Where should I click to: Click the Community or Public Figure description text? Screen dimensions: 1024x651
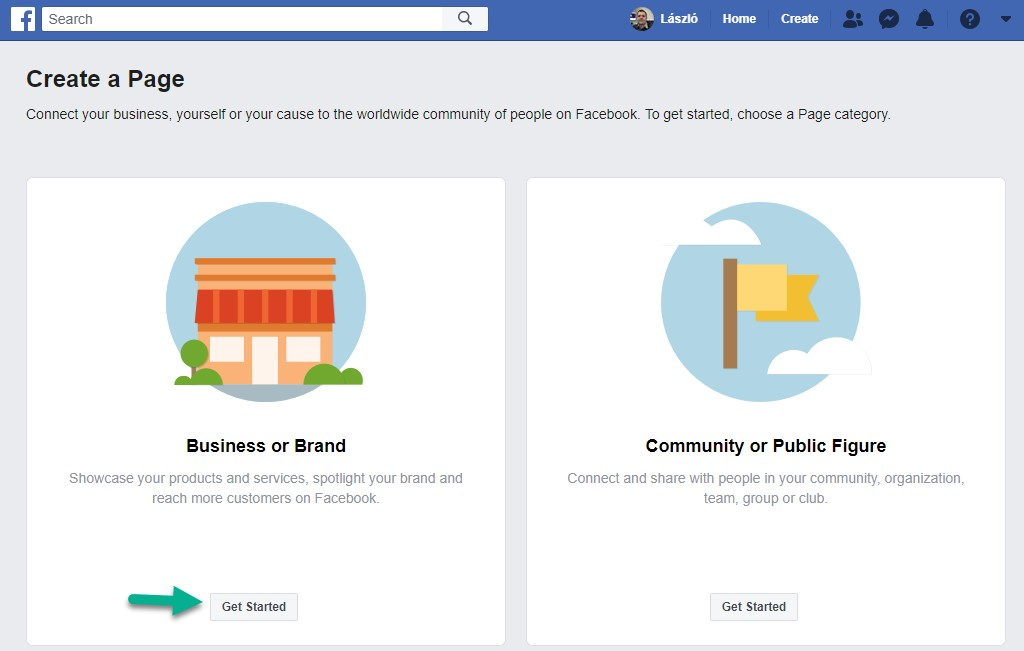click(765, 488)
